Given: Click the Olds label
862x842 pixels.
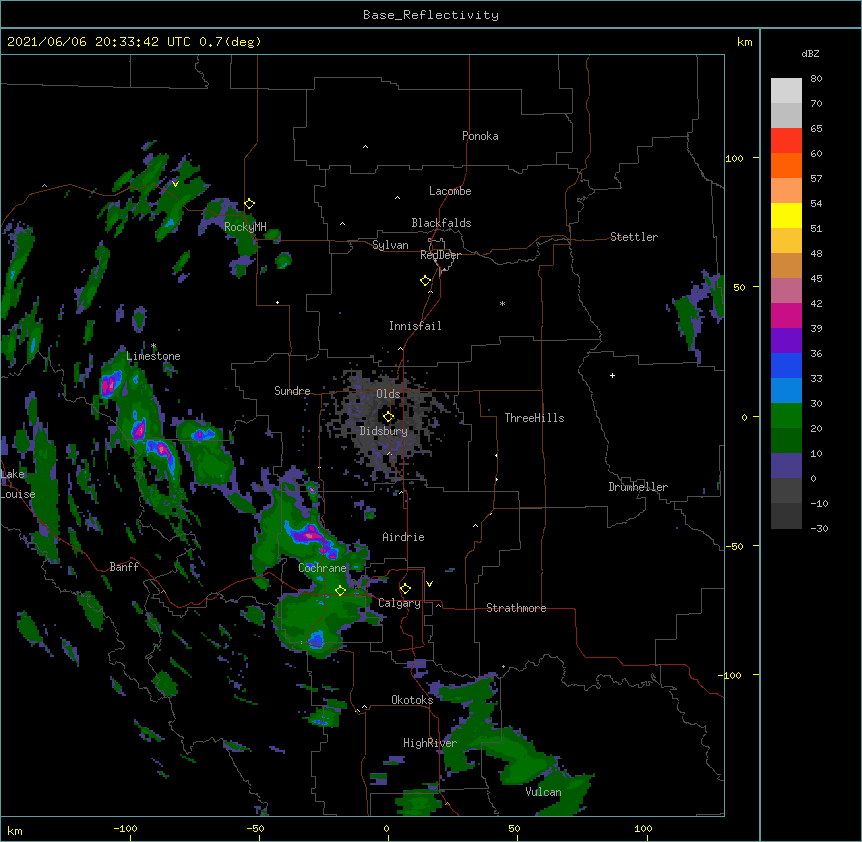Looking at the screenshot, I should pyautogui.click(x=388, y=394).
